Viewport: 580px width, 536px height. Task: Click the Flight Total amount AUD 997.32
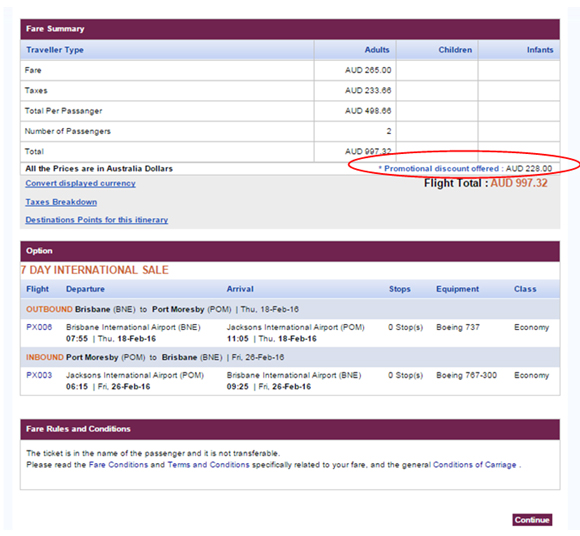[519, 183]
